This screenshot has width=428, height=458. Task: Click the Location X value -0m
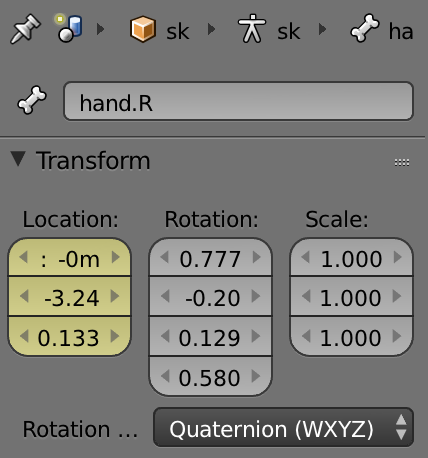point(69,257)
